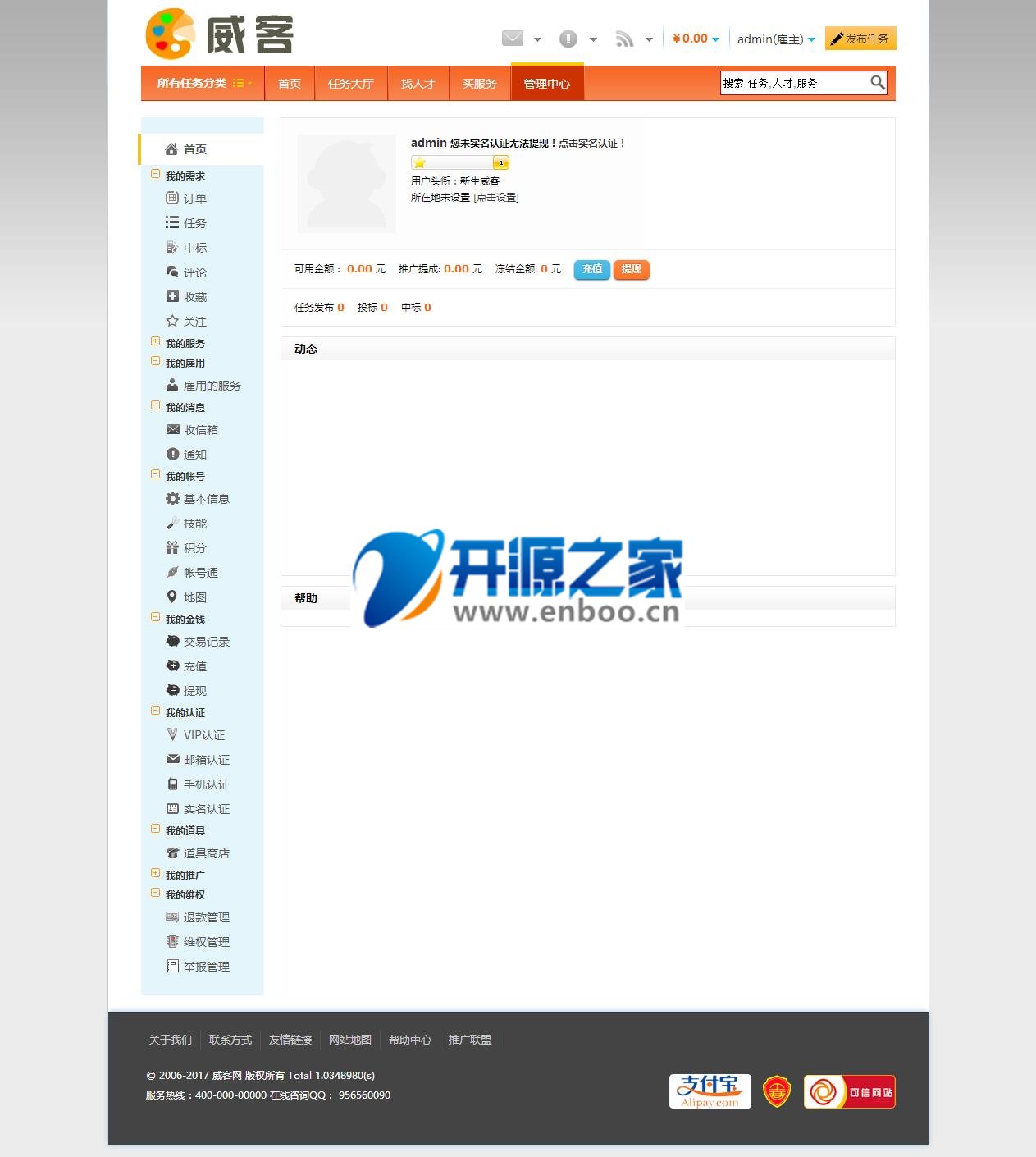Click the admin avatar placeholder image
Screen dimensions: 1036x1157
(x=346, y=183)
